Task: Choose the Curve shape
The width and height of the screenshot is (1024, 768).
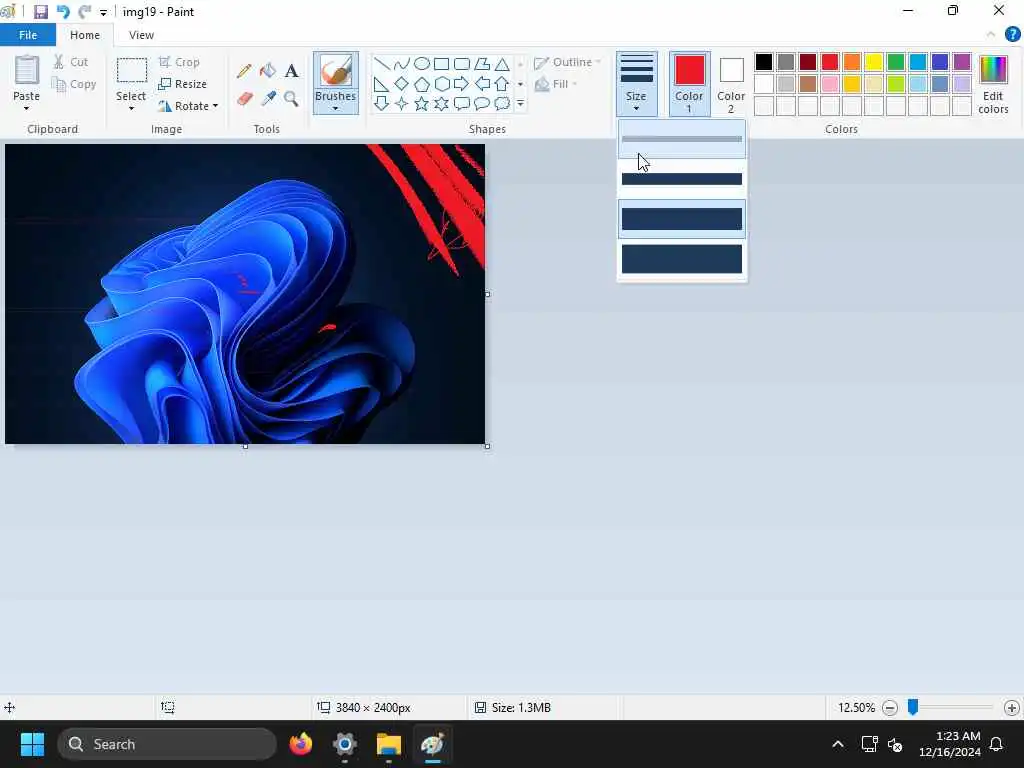Action: (x=402, y=63)
